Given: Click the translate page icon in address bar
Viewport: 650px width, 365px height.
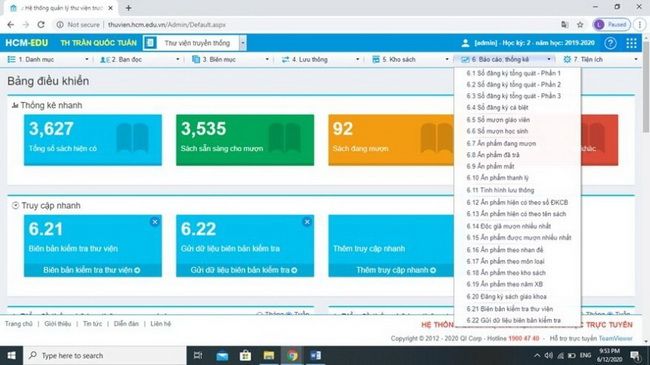Looking at the screenshot, I should tap(565, 25).
